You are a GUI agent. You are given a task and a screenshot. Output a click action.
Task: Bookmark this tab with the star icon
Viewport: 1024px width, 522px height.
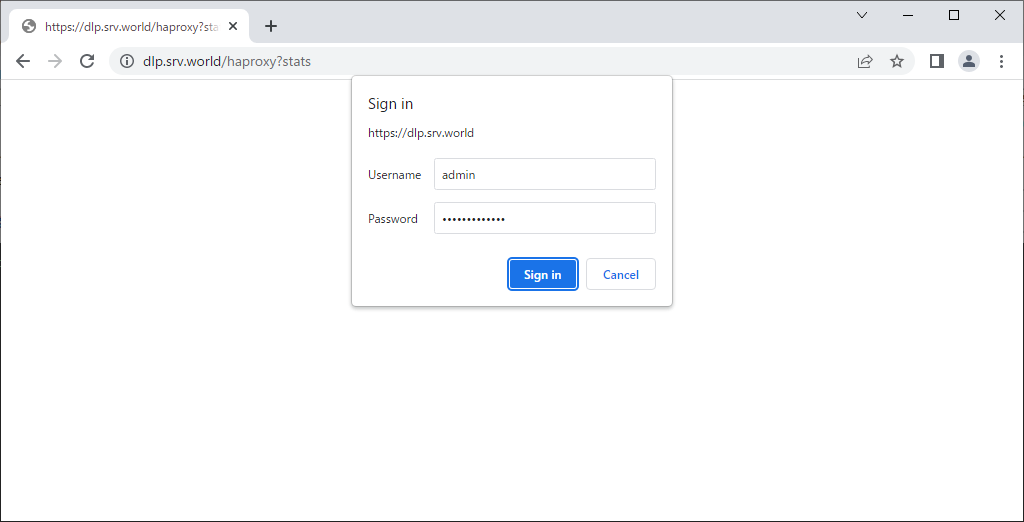click(897, 61)
